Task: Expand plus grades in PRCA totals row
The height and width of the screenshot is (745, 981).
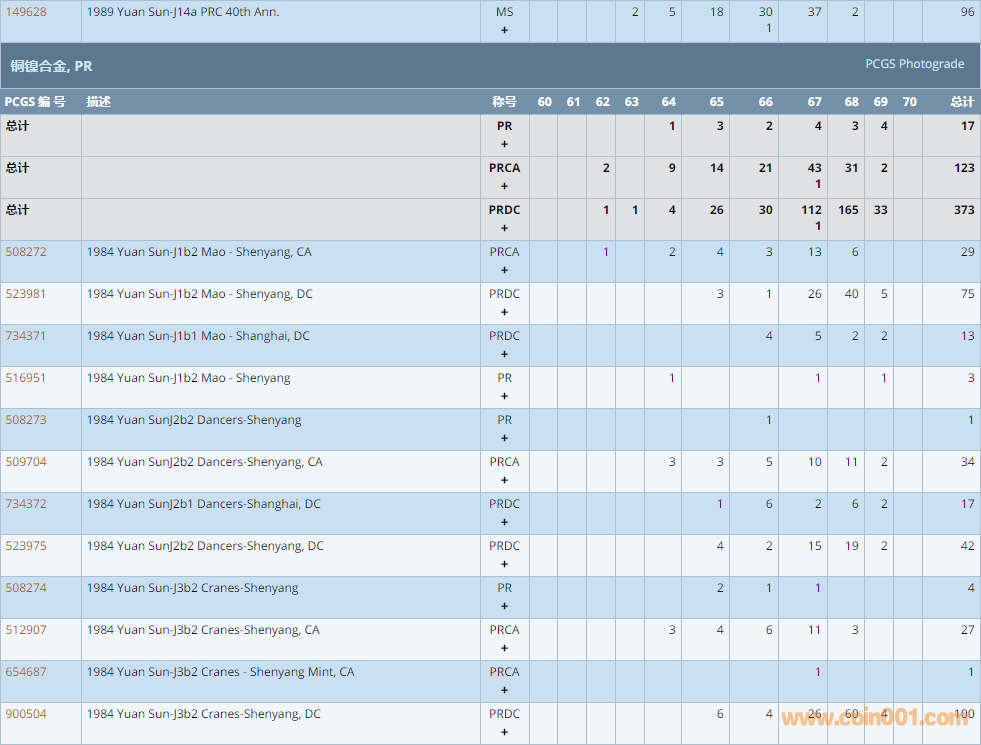Action: click(504, 186)
